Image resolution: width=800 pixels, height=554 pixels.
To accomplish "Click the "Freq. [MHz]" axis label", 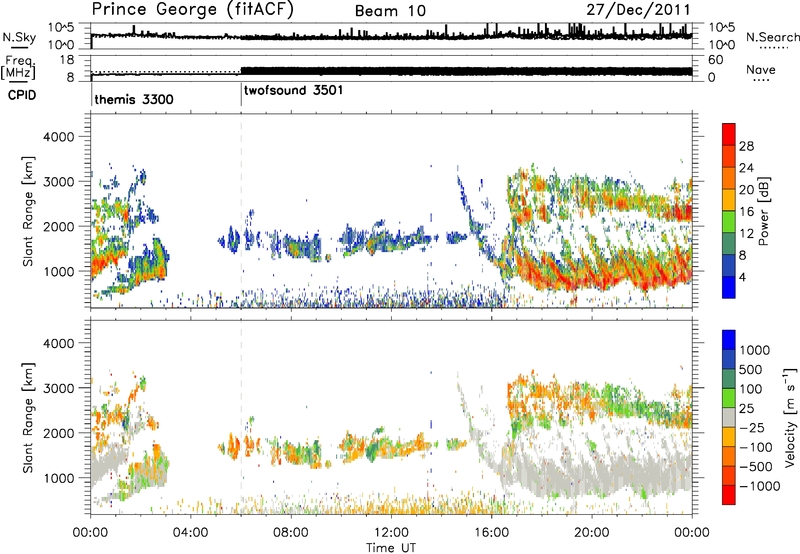I will pyautogui.click(x=18, y=68).
